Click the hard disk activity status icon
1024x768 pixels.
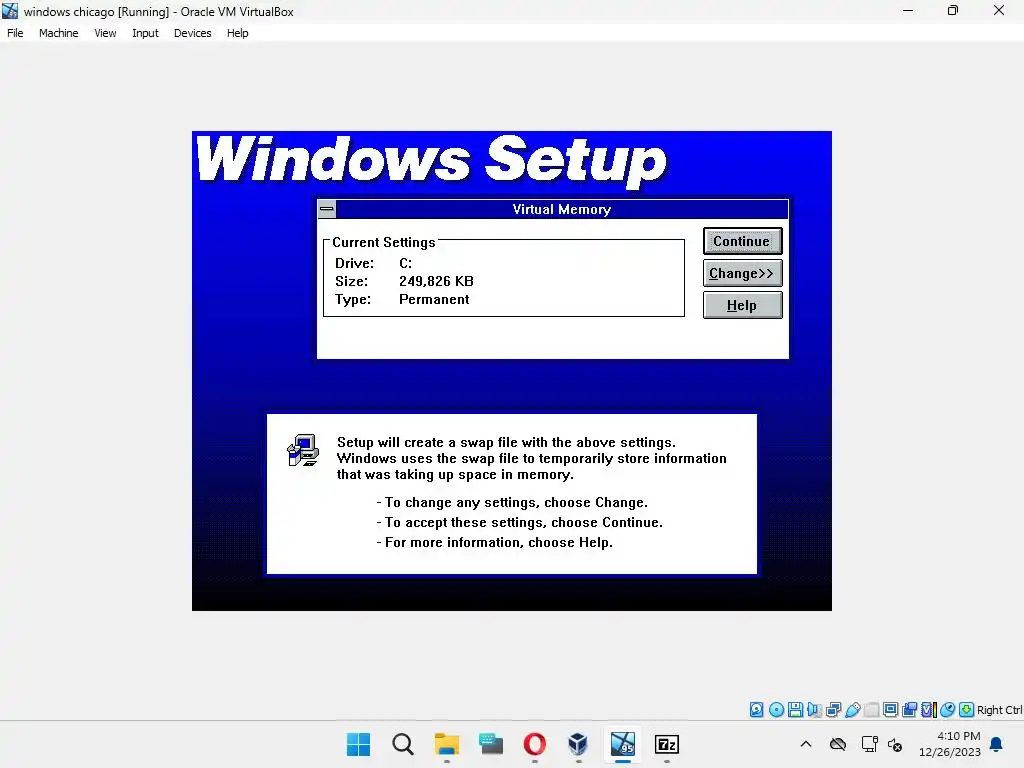(x=756, y=710)
